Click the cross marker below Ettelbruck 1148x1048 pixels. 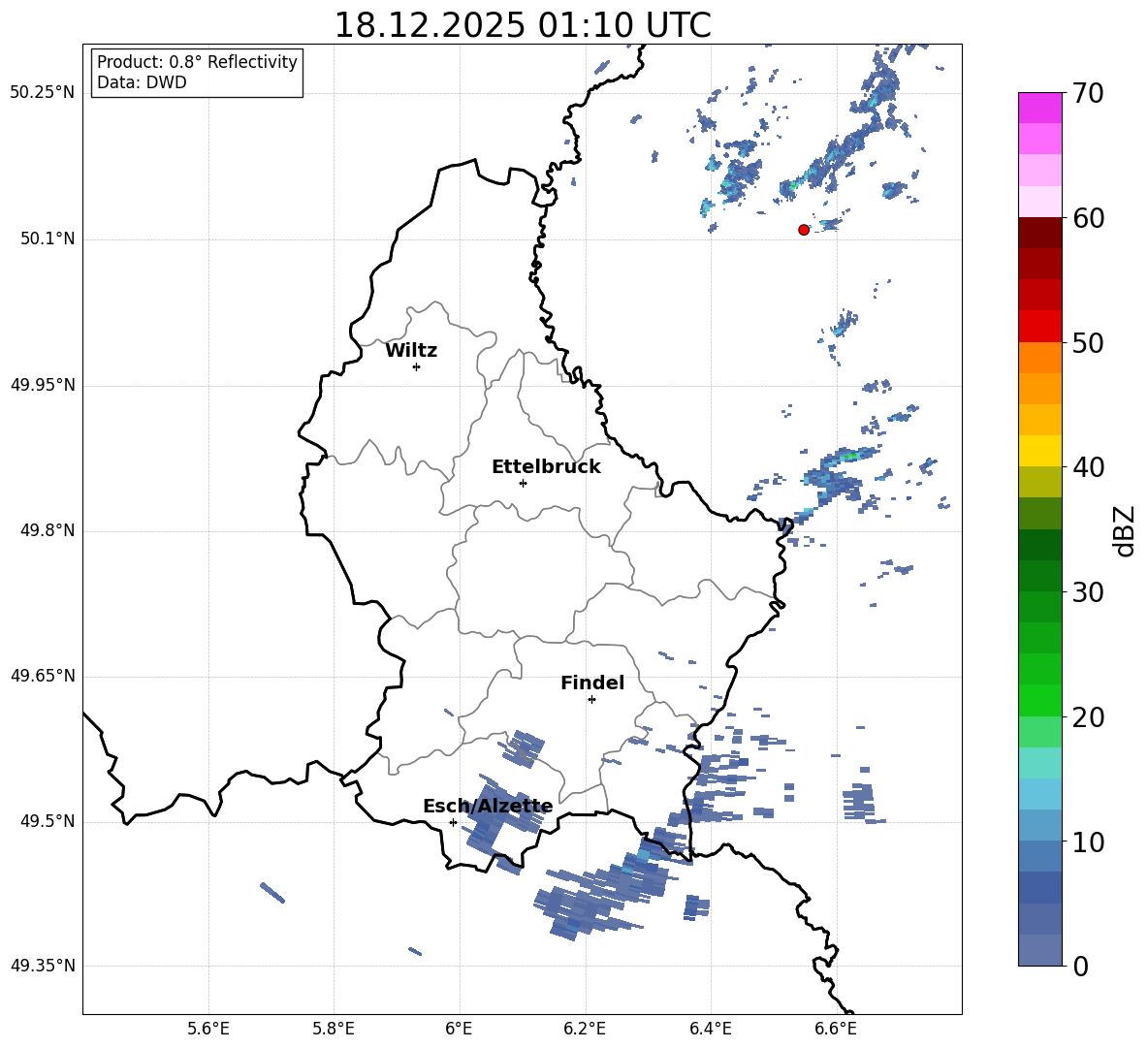523,483
